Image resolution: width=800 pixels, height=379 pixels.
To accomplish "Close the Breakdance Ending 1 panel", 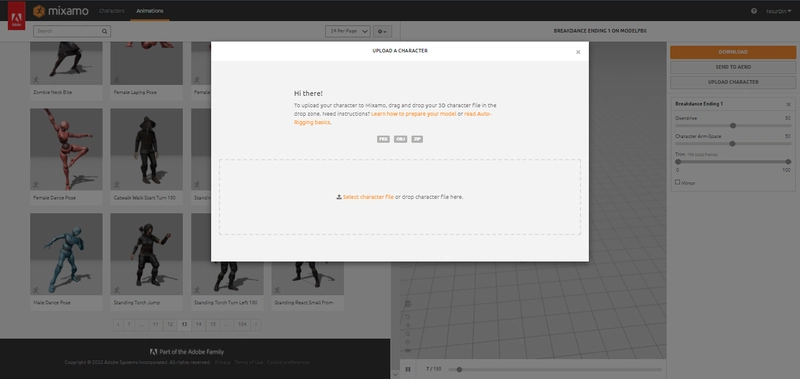I will tap(788, 105).
